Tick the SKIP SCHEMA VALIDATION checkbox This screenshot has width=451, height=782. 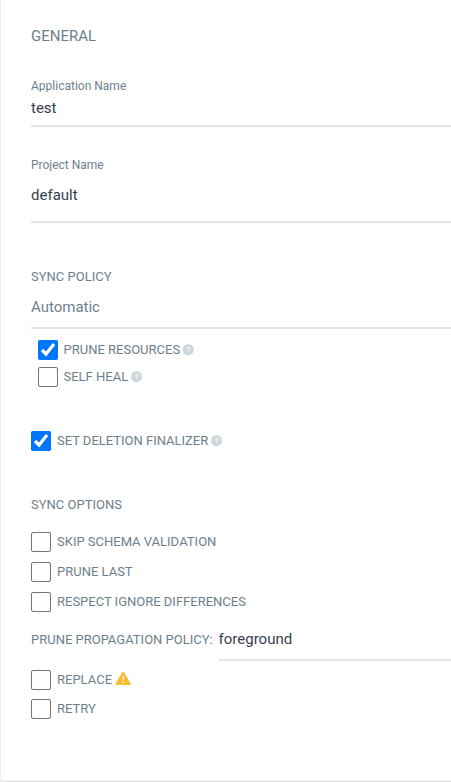pos(41,542)
